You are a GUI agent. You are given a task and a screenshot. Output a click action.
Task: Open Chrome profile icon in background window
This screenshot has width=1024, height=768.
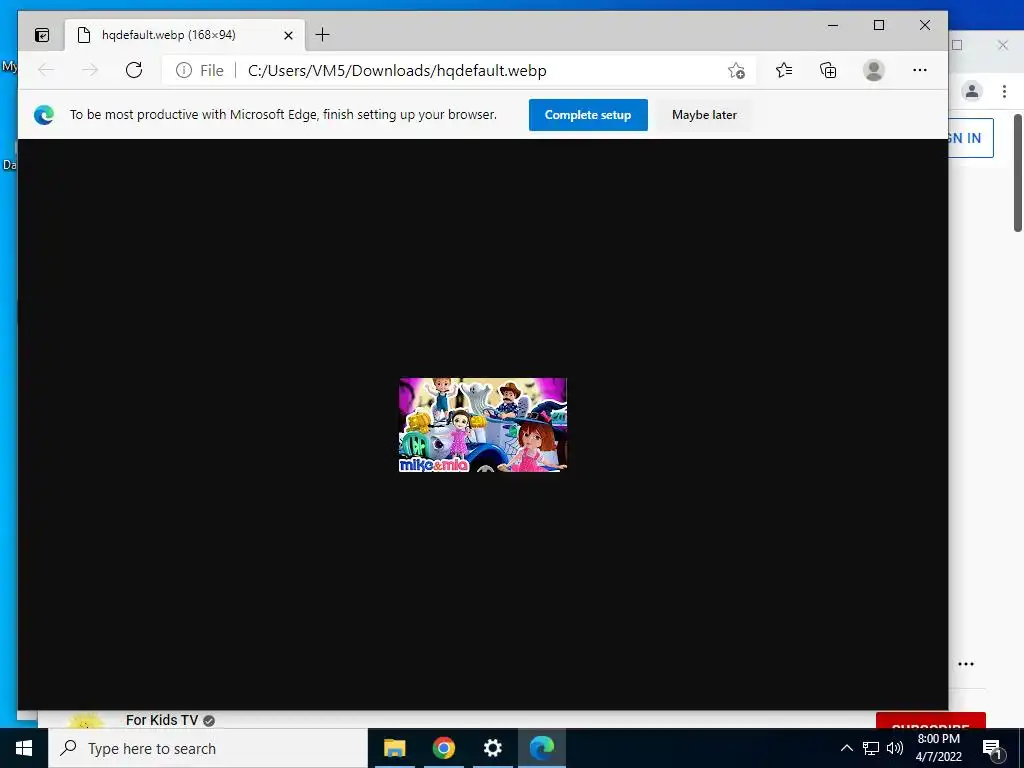pos(972,91)
